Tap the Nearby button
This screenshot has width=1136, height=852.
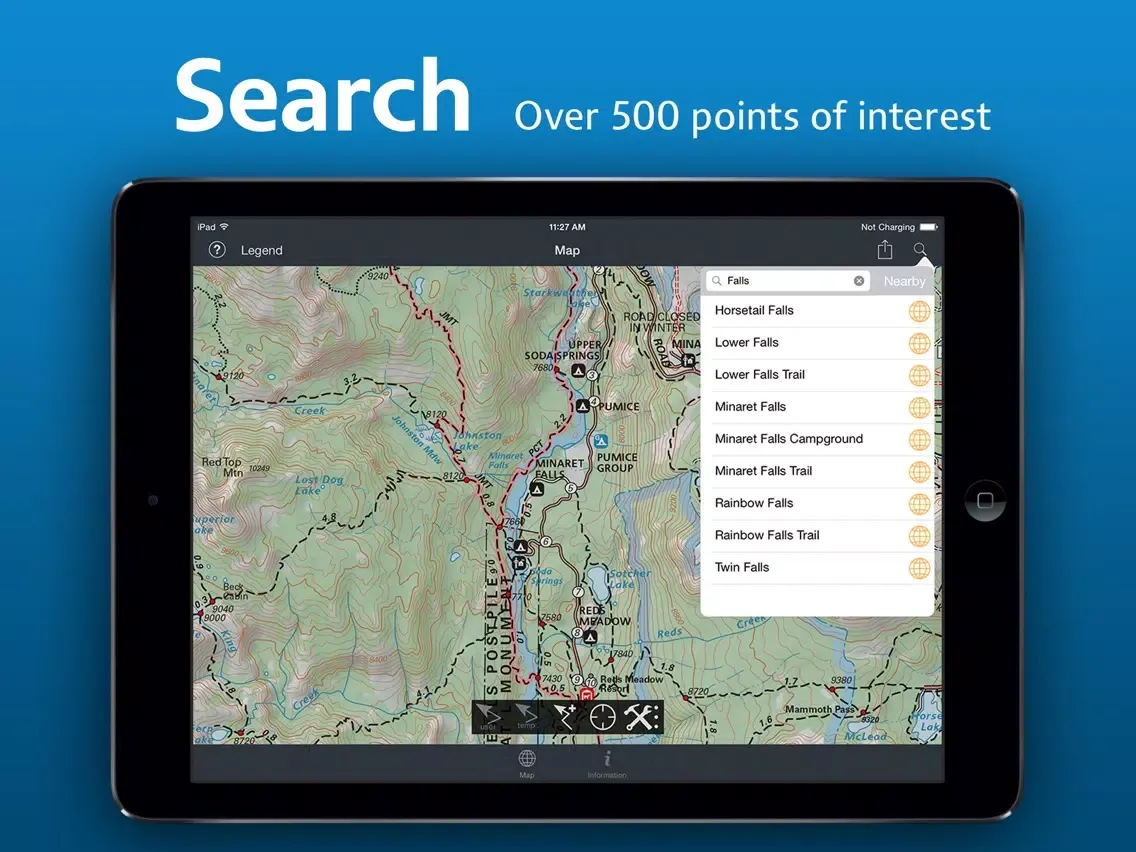[x=904, y=281]
